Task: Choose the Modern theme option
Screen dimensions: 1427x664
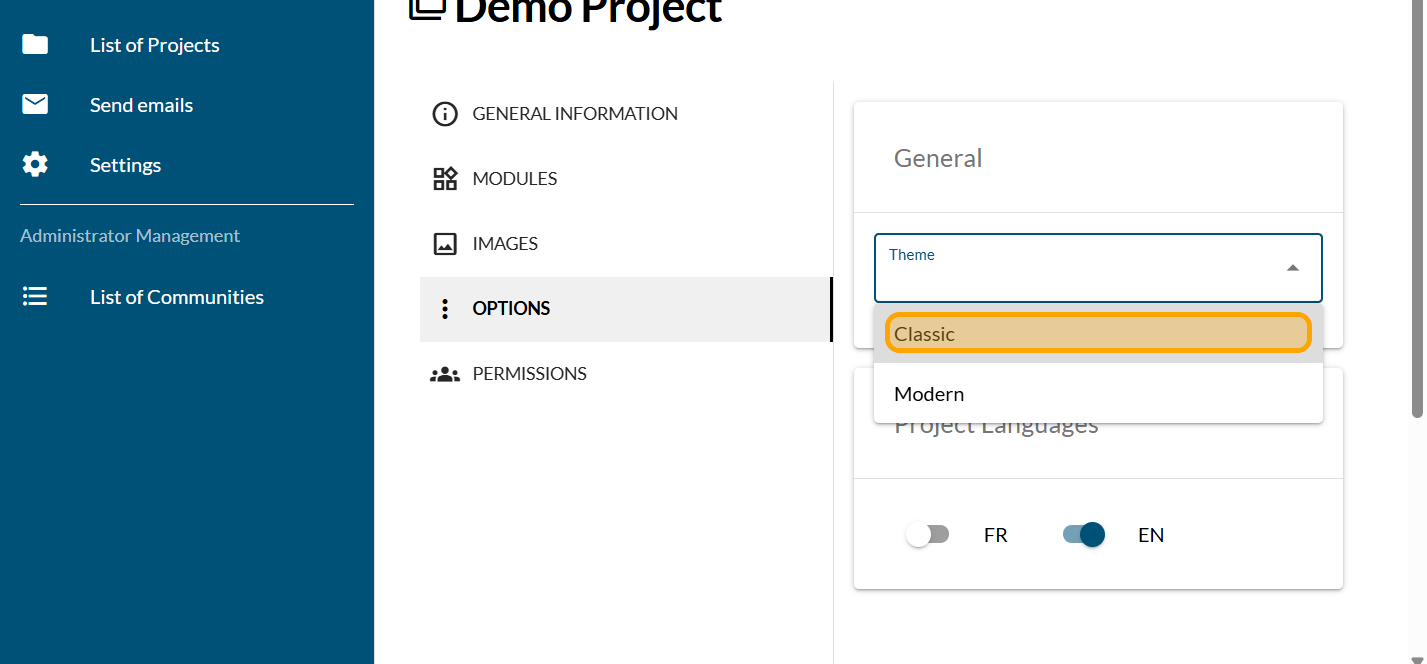Action: coord(1097,394)
